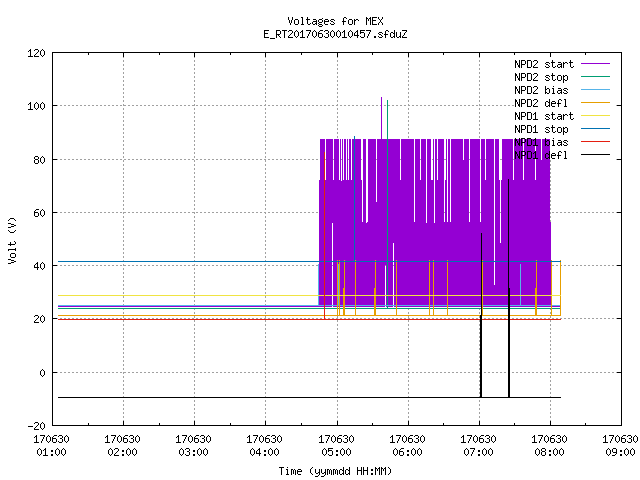Viewport: 640px width, 480px height.
Task: Click the x-axis tick '170630 08:00'
Action: tap(549, 446)
